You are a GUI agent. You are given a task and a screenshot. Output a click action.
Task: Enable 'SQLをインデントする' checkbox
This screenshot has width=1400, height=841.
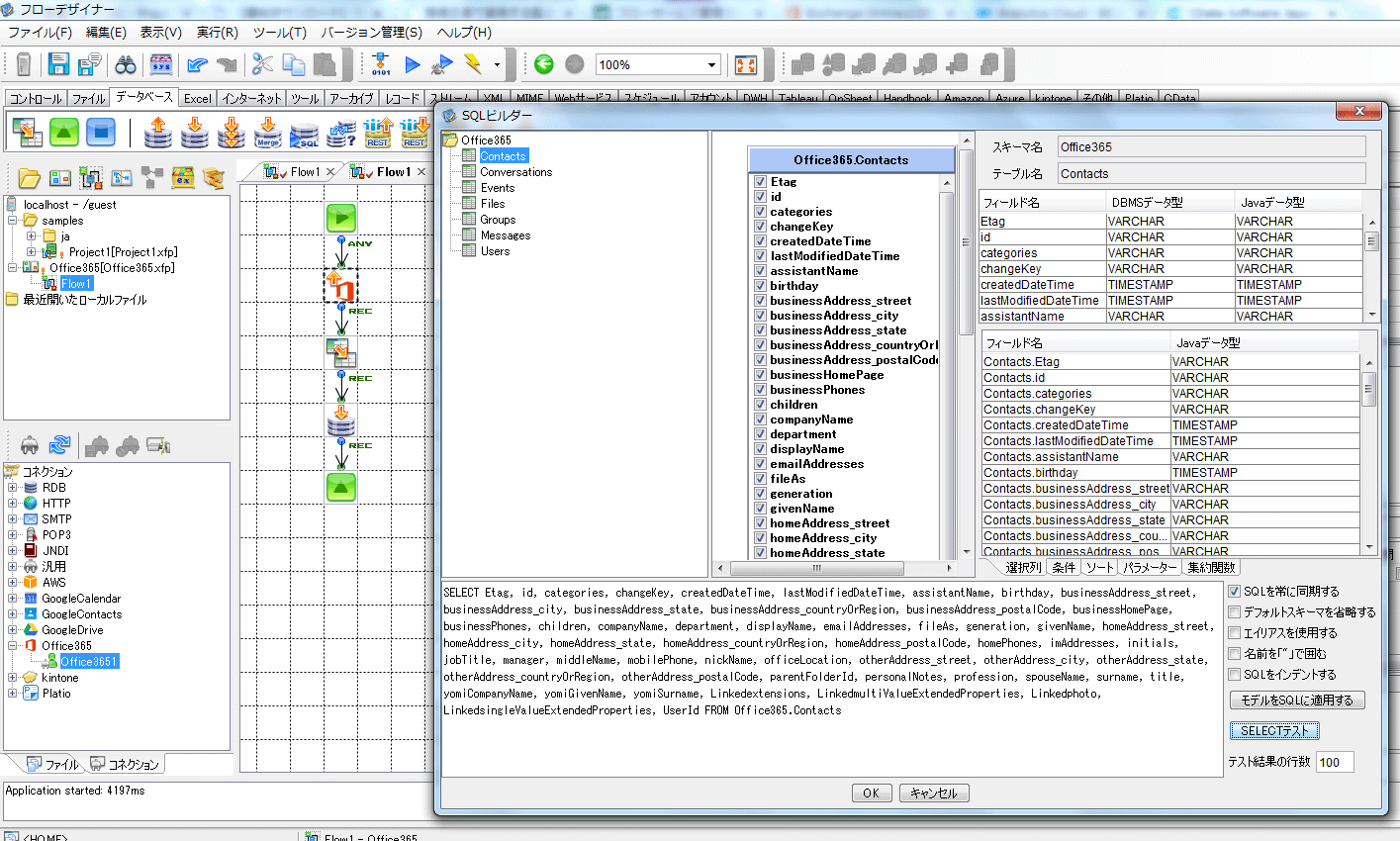point(1234,675)
